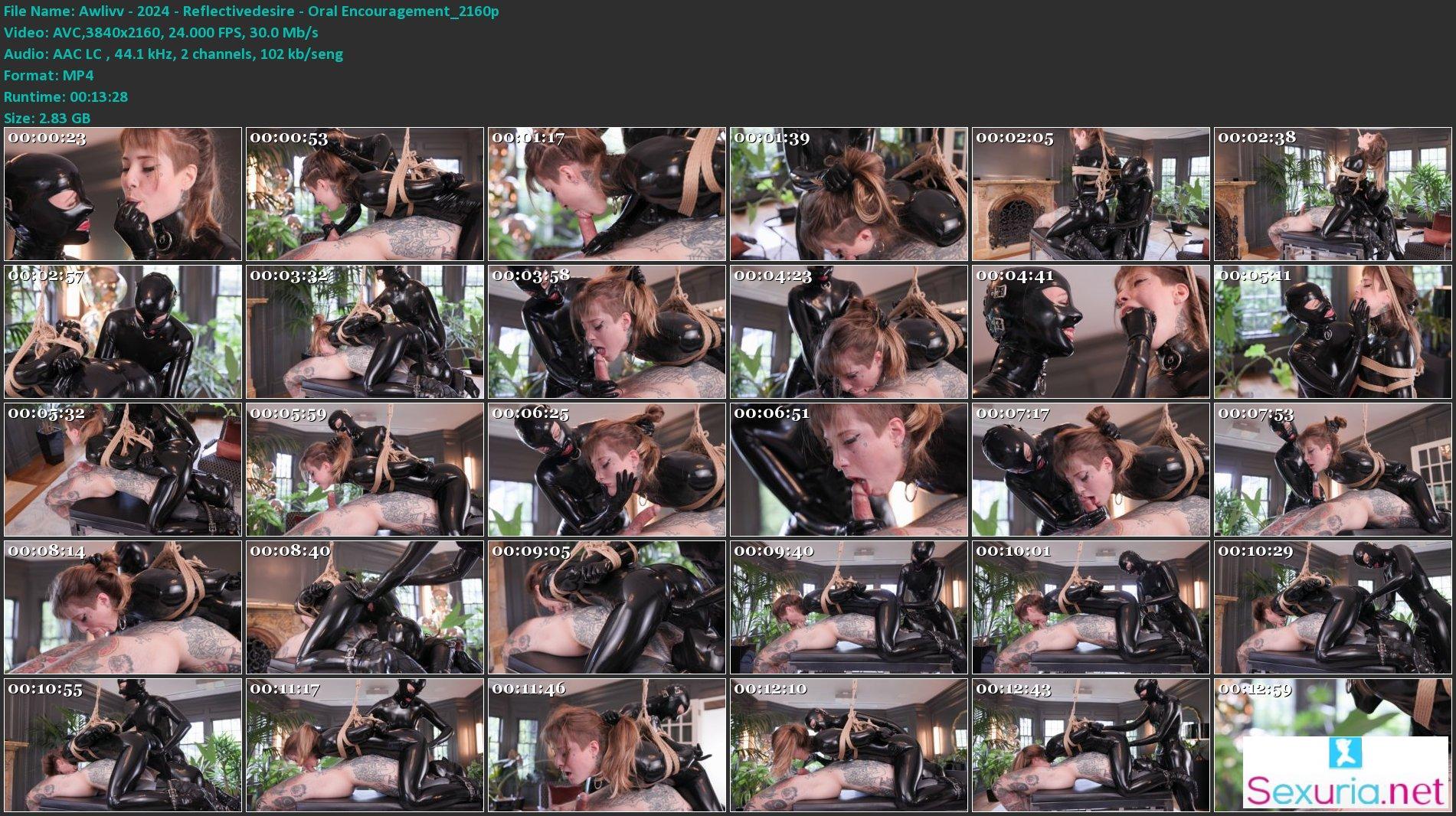Click the thumbnail at 00:10:55
Screen dimensions: 1456x816
123,746
